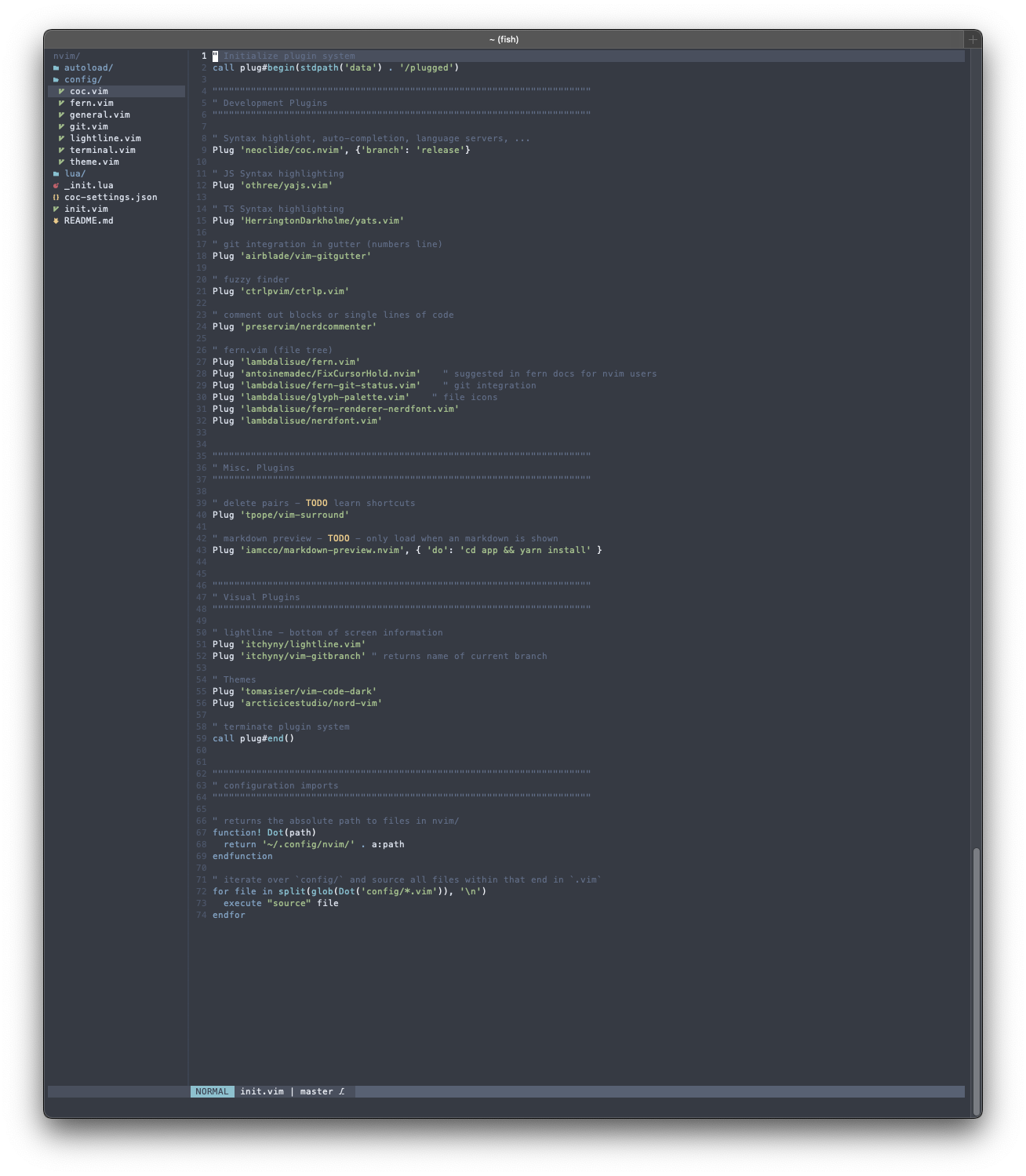The height and width of the screenshot is (1176, 1026).
Task: Place cursor on 'lambdalisue/nerdfont.vim' string
Action: (x=311, y=421)
